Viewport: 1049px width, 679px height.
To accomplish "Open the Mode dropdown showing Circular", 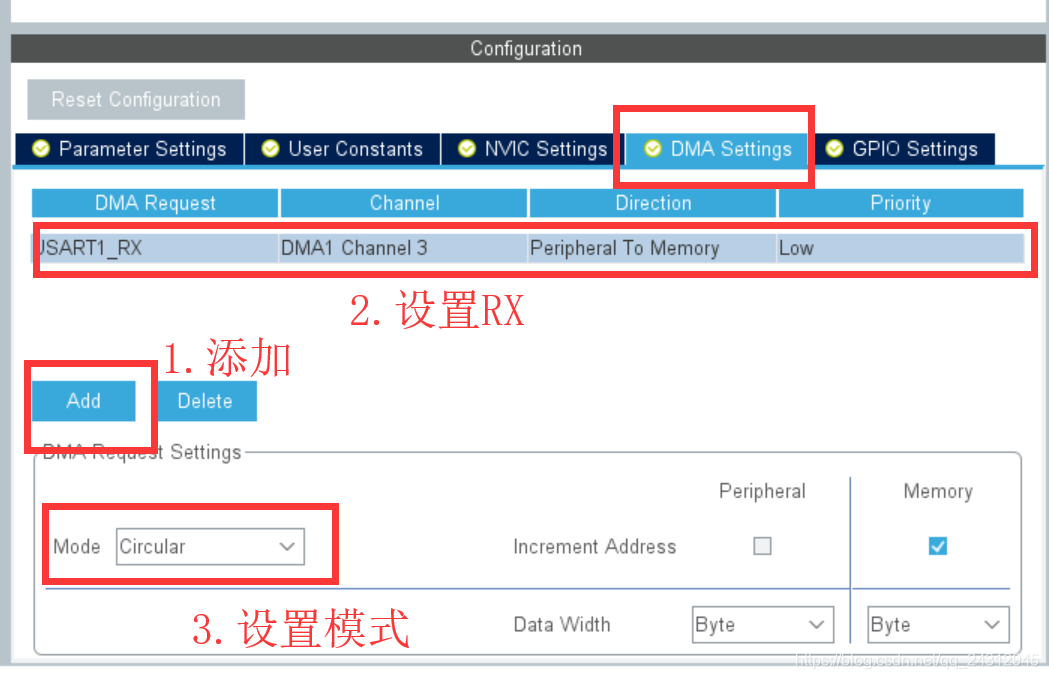I will [x=208, y=546].
